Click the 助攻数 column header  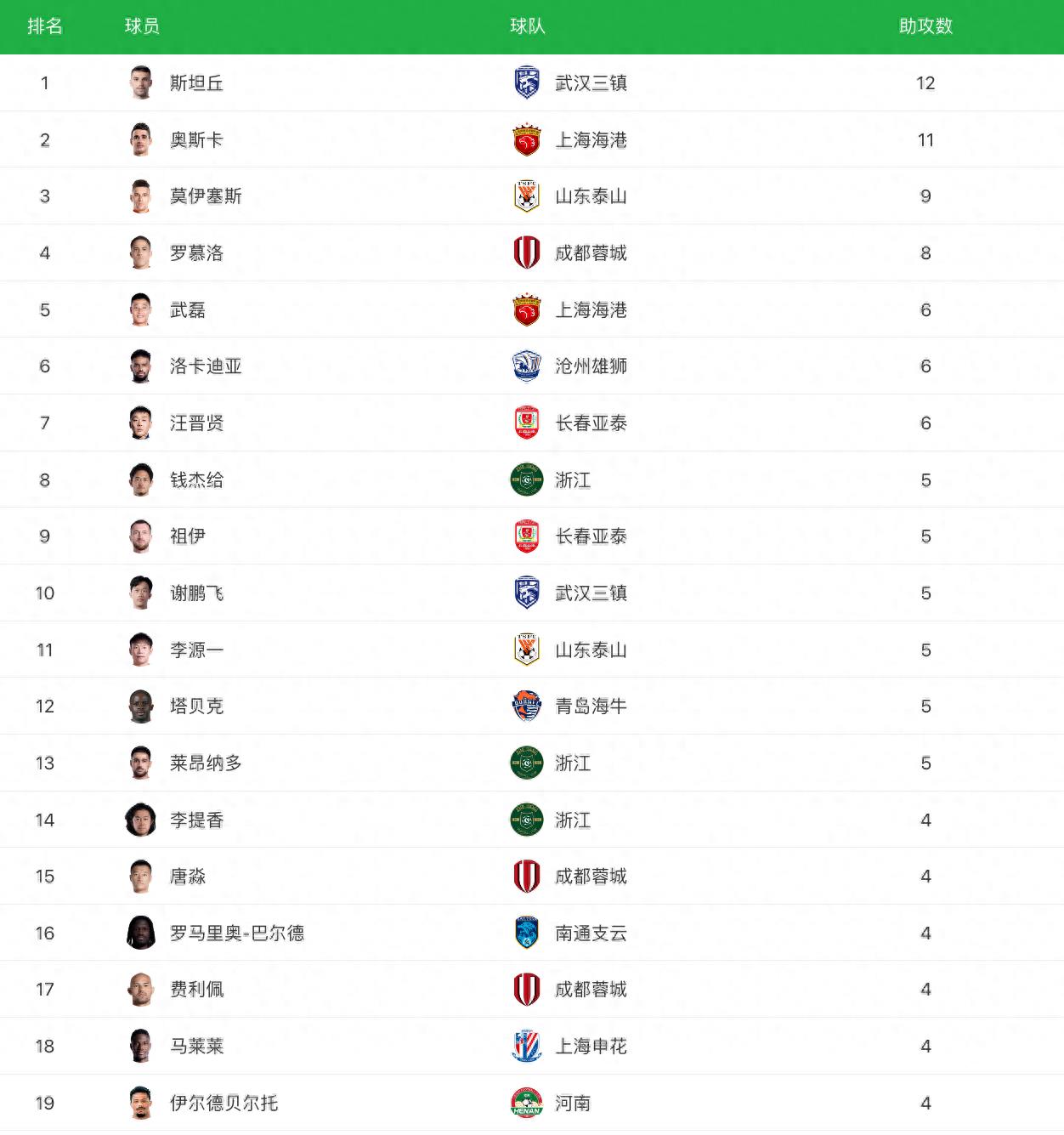[925, 26]
